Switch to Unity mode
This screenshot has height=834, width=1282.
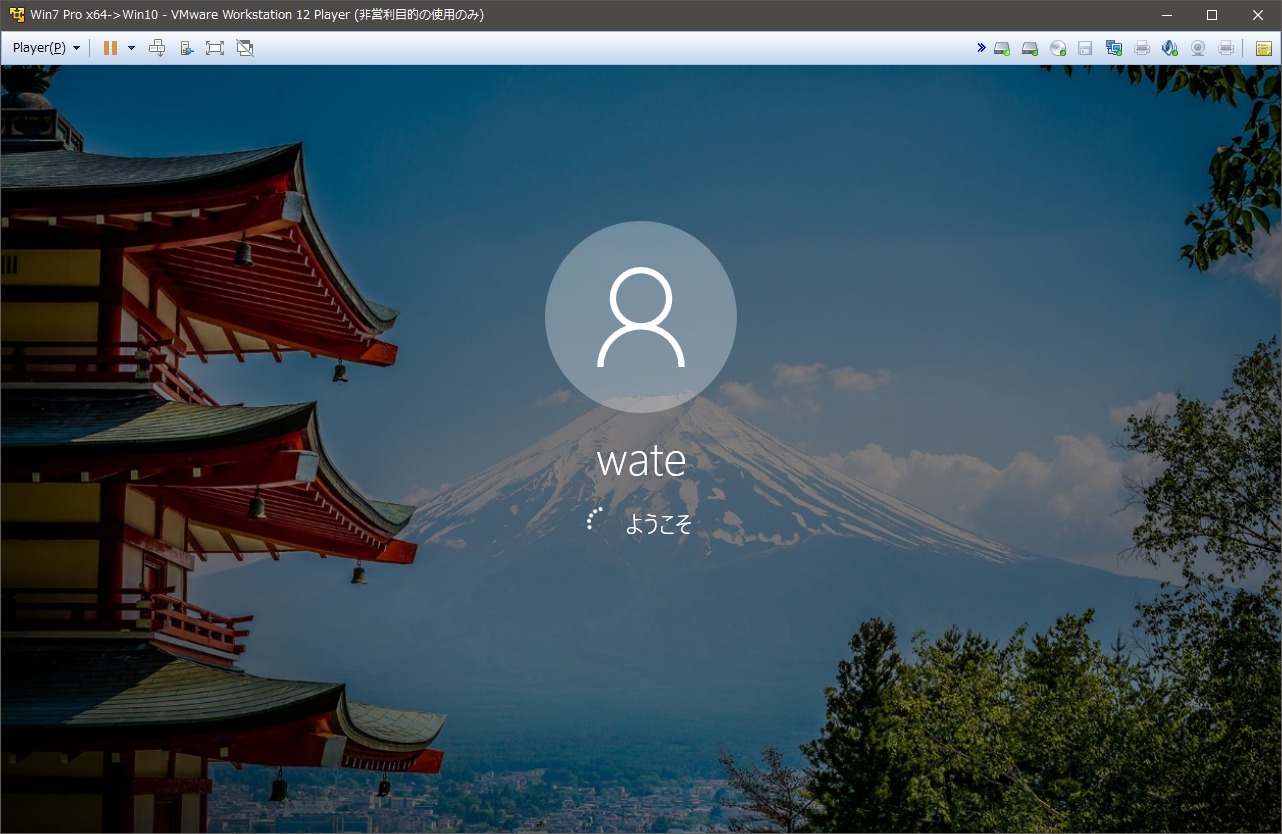pos(245,48)
